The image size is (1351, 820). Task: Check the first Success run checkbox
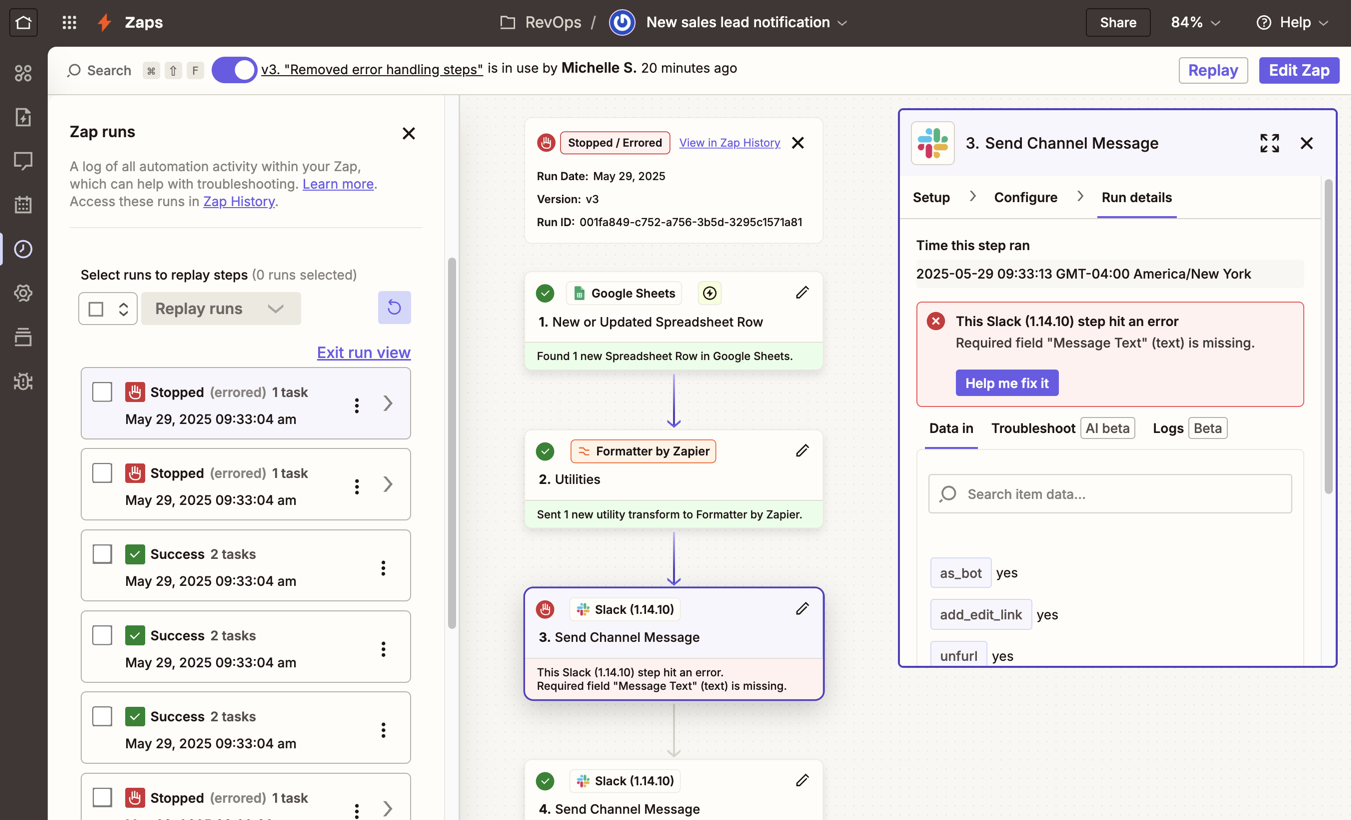point(102,554)
